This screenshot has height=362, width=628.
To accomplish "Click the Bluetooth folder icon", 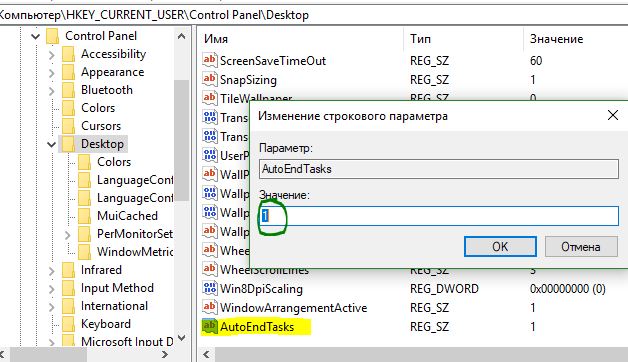I will tap(68, 90).
